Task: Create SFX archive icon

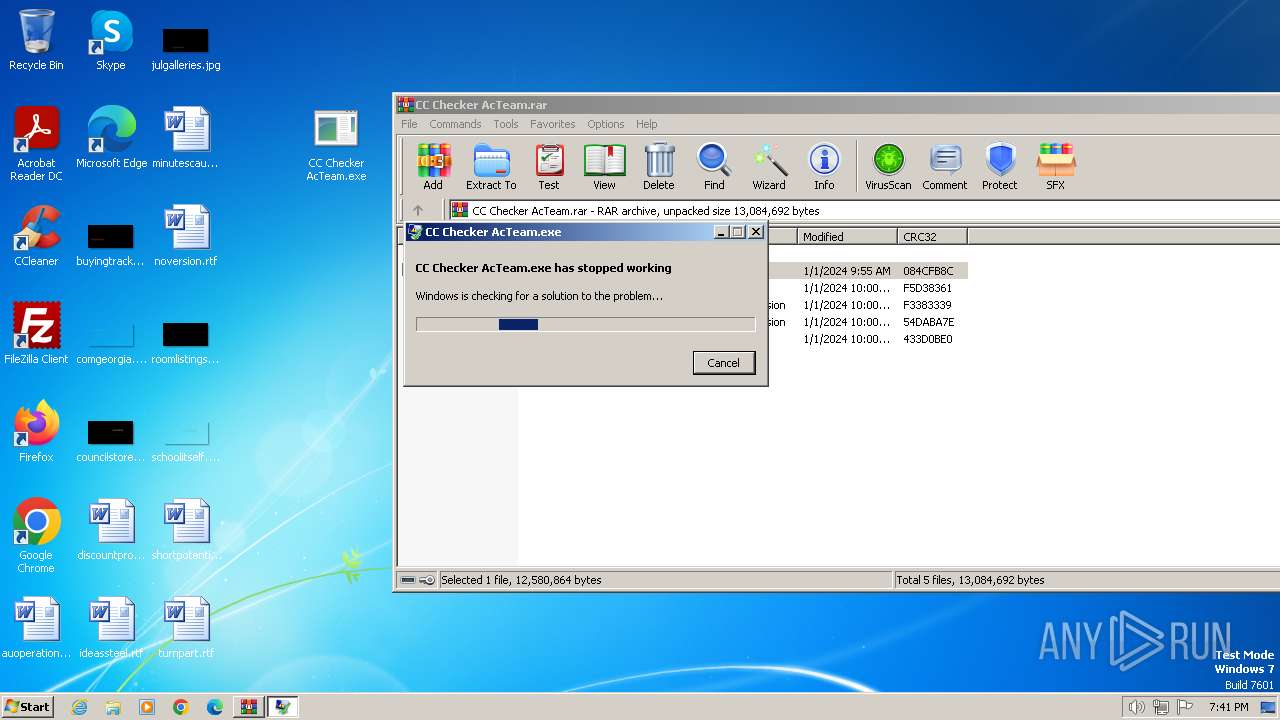Action: click(x=1055, y=166)
